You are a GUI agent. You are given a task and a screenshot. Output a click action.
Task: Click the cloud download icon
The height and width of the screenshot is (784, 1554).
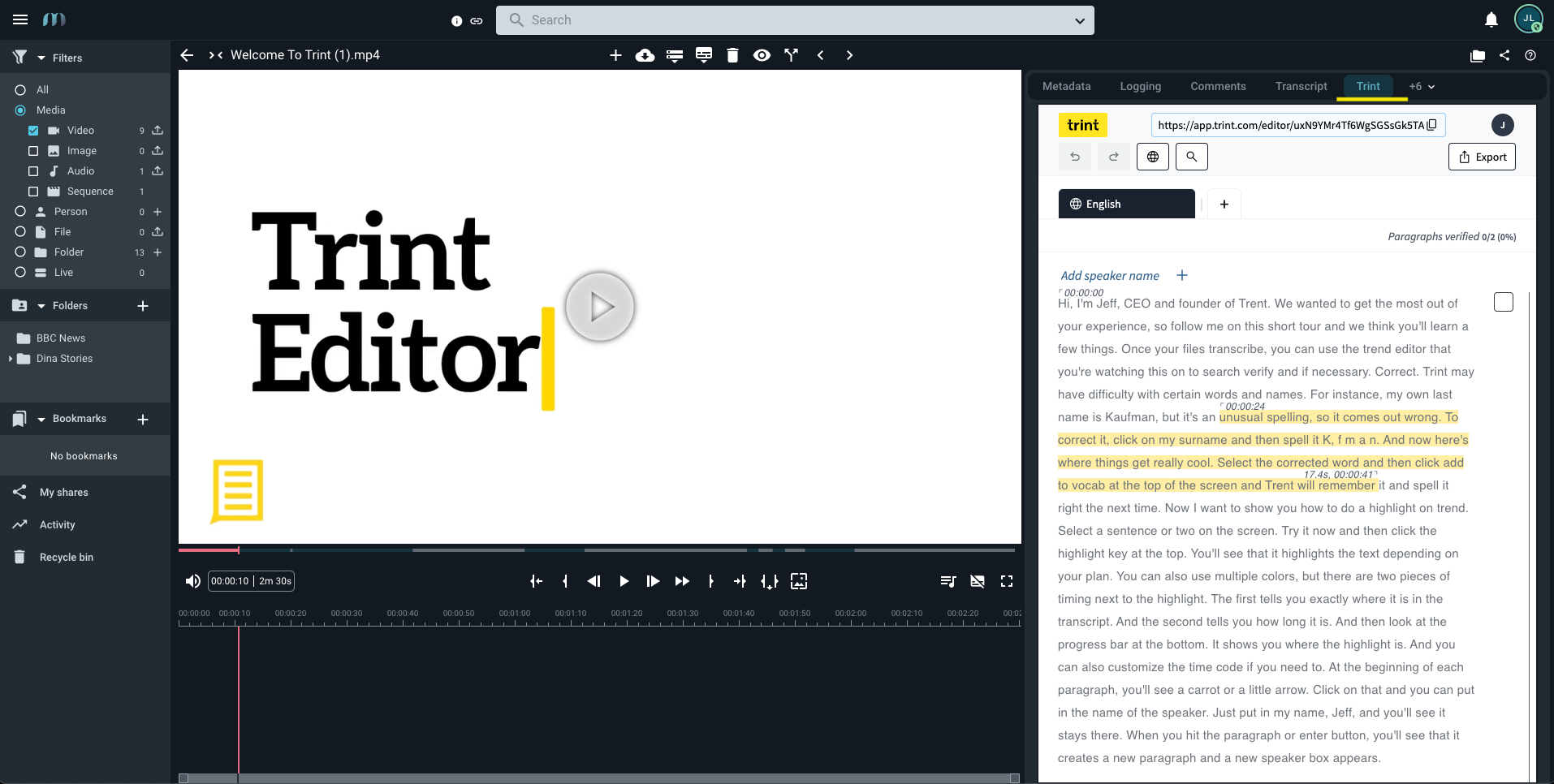(645, 55)
